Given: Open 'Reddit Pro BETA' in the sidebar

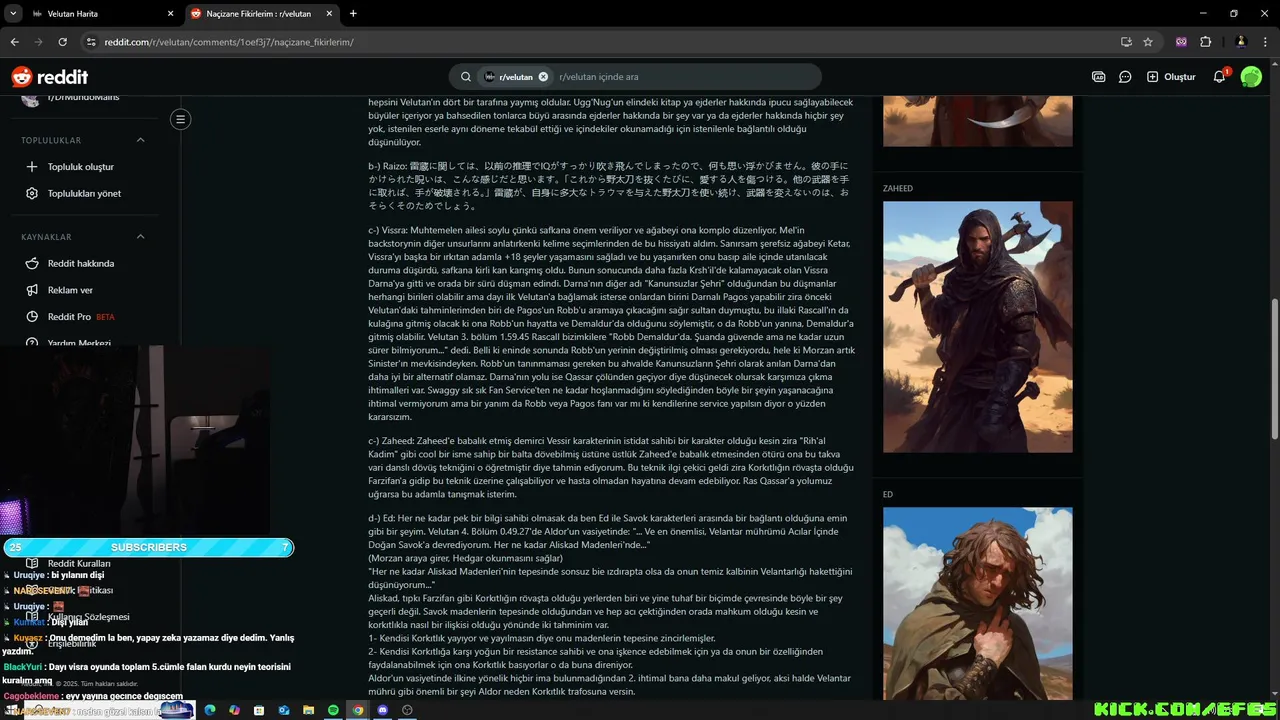Looking at the screenshot, I should click(81, 317).
